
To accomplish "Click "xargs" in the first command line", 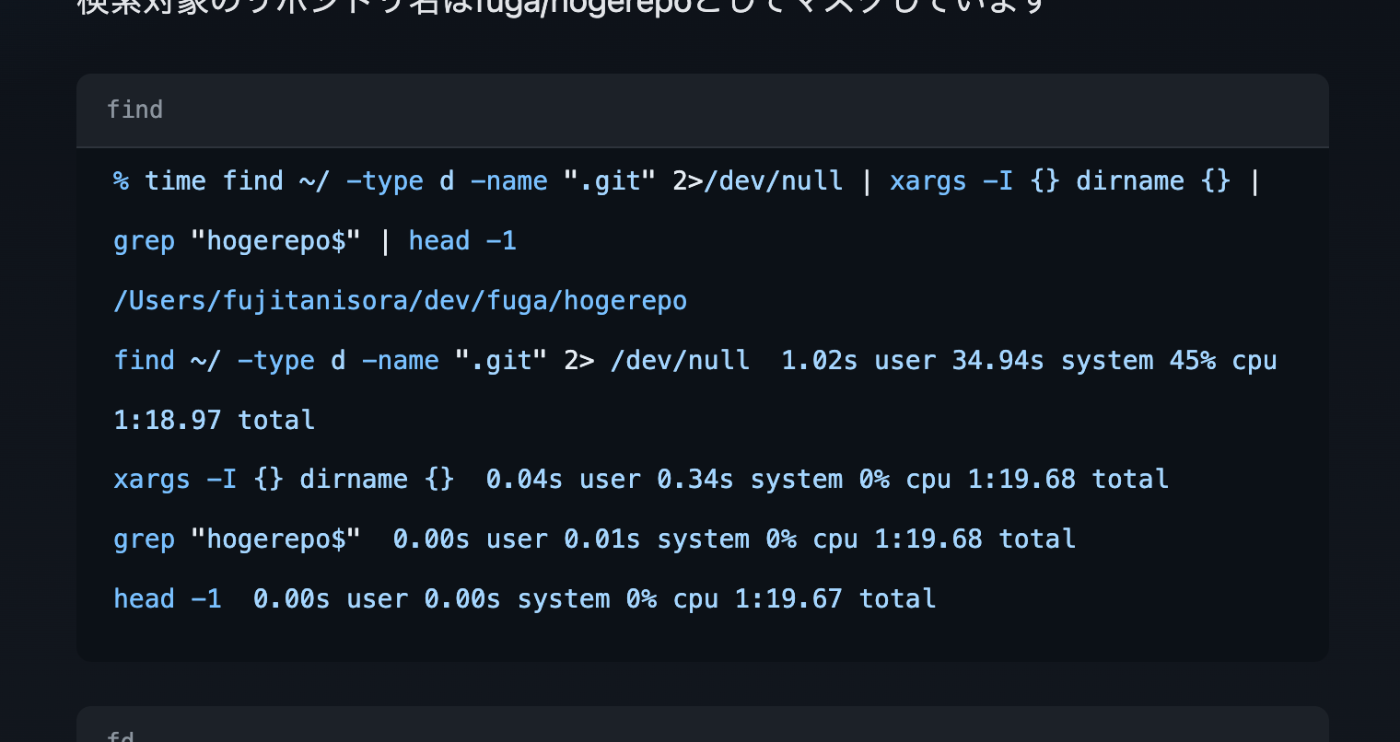I will pyautogui.click(x=927, y=181).
